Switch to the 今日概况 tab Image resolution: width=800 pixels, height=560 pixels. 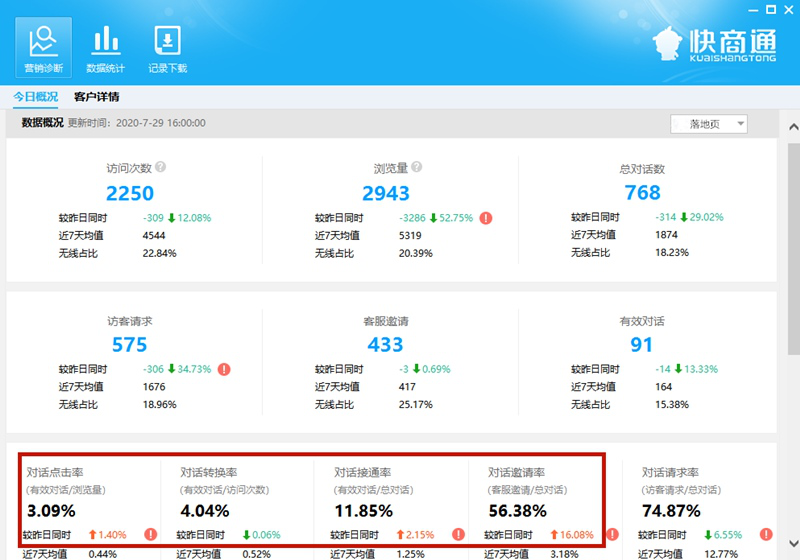pos(35,97)
